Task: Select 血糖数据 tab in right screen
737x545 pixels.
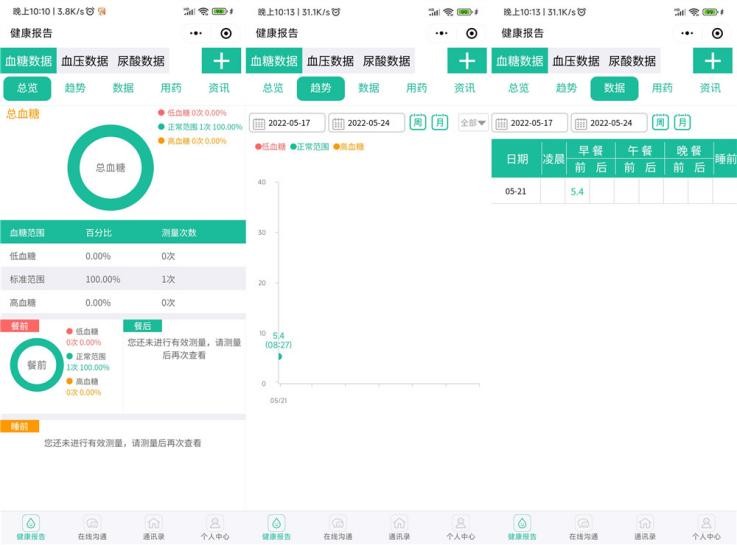Action: point(519,61)
